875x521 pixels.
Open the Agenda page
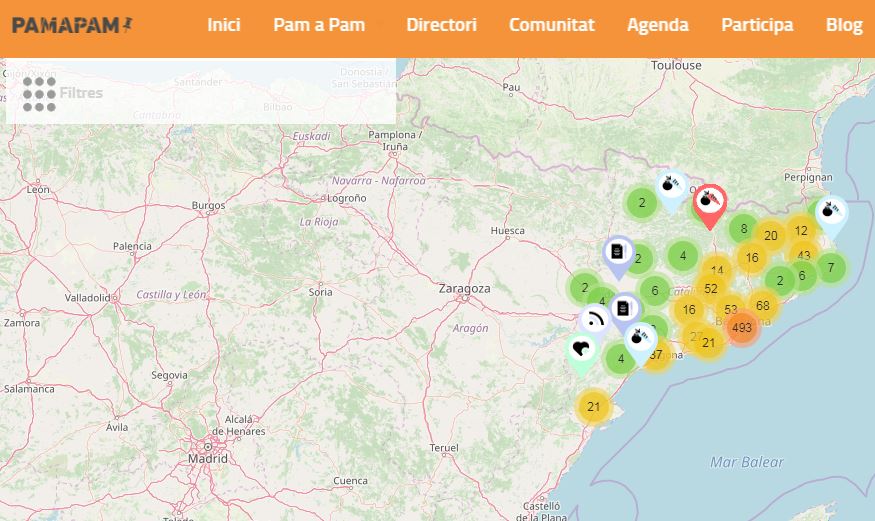click(657, 25)
